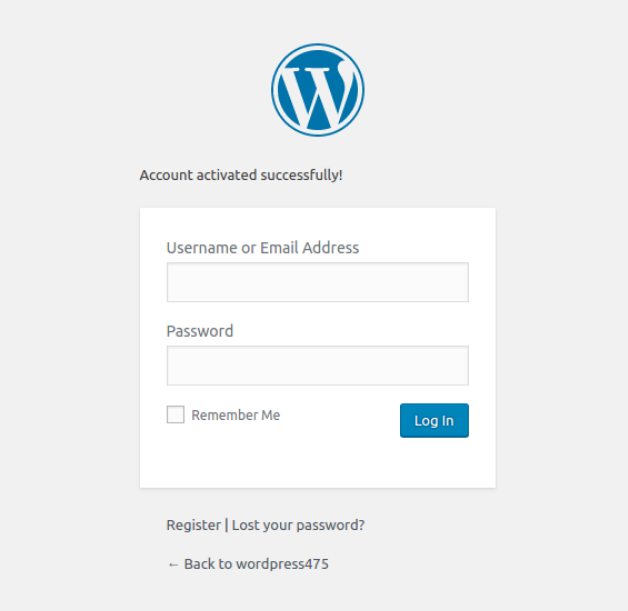Click the white W letter in the logo

point(317,88)
